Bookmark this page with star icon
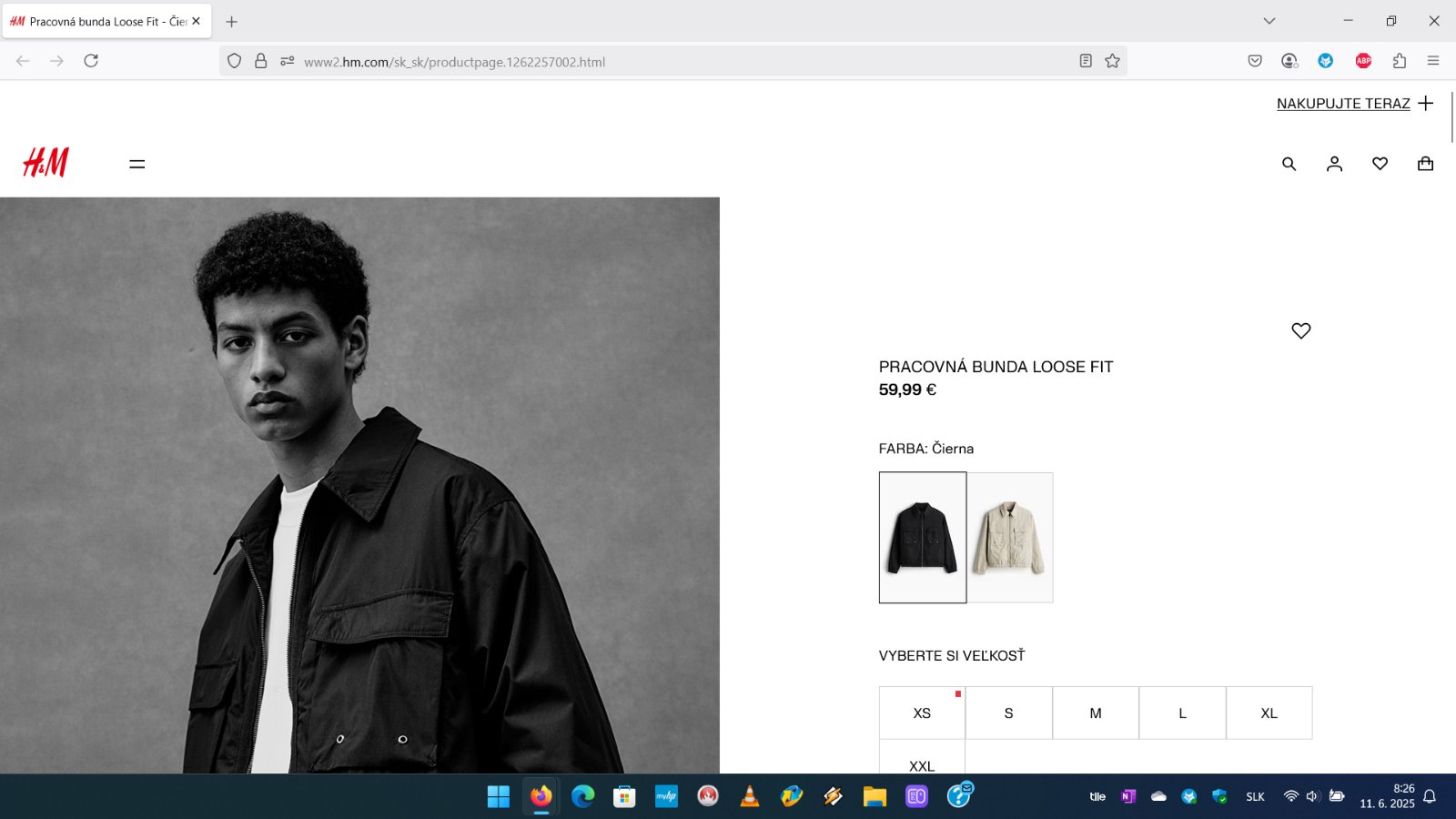 click(x=1112, y=61)
